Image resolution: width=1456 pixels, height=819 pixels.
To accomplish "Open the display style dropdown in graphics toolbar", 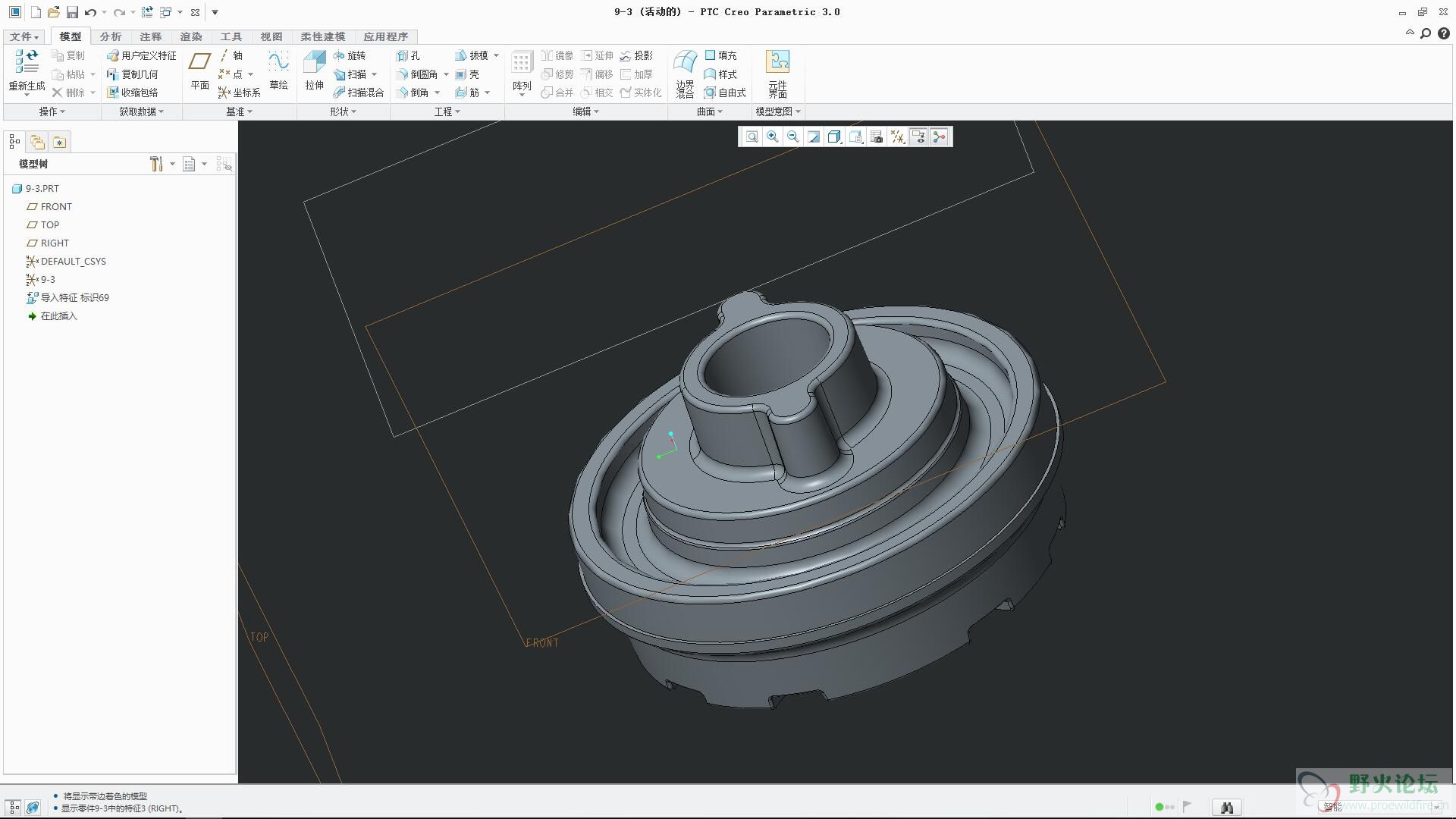I will [x=834, y=136].
